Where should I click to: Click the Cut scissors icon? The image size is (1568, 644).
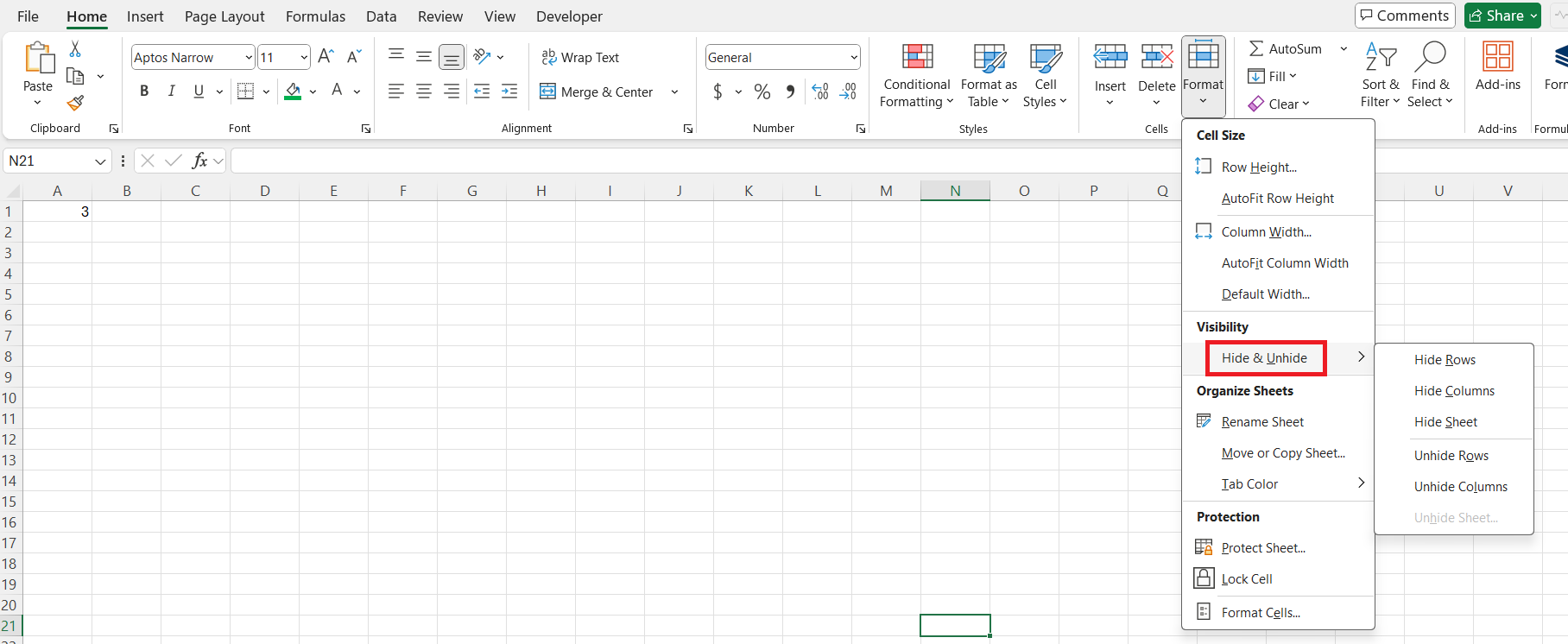[x=75, y=49]
